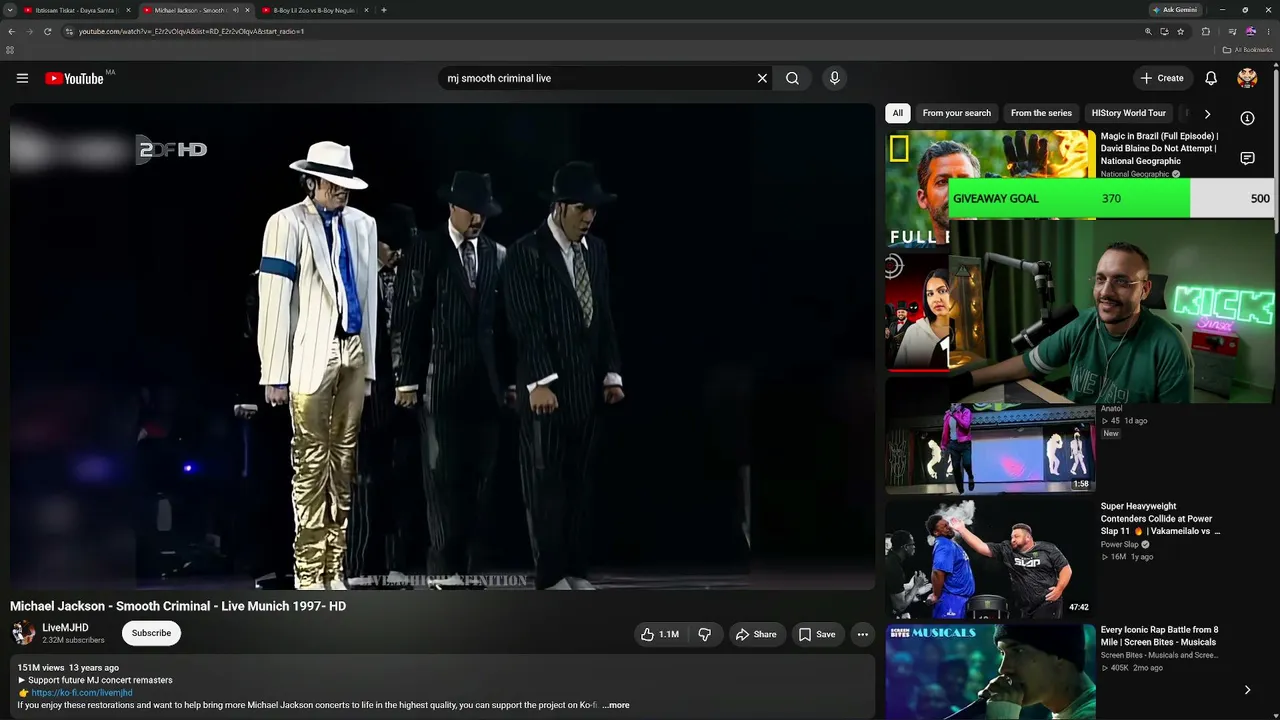The image size is (1280, 720).
Task: Open the All Bookmarks folder
Action: click(1248, 50)
